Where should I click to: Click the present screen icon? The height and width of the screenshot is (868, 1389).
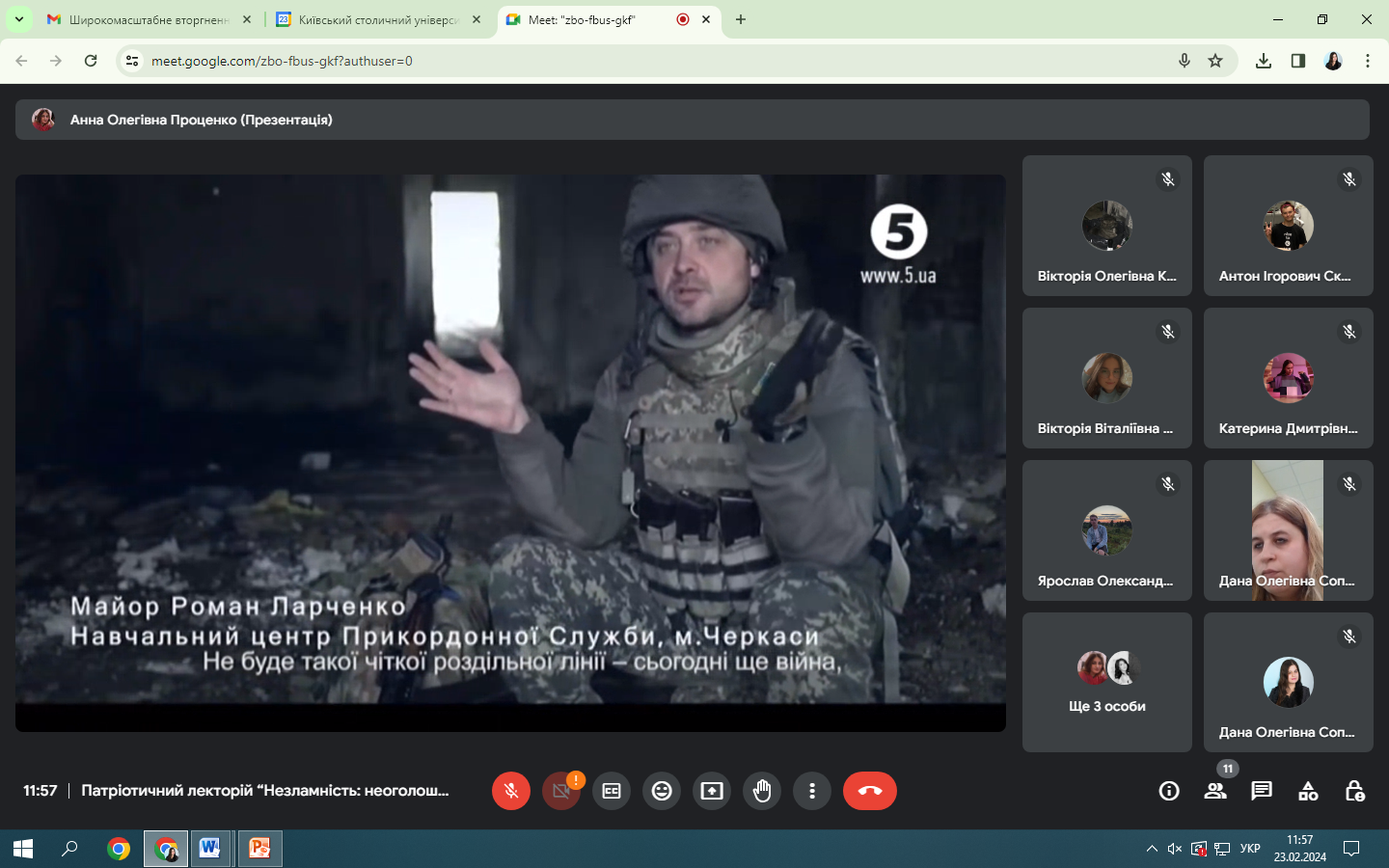[712, 791]
